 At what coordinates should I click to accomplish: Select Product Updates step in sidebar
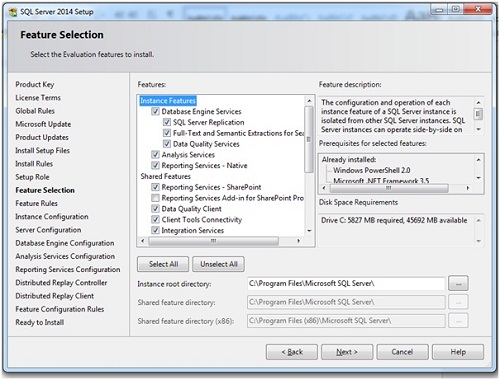[x=42, y=137]
